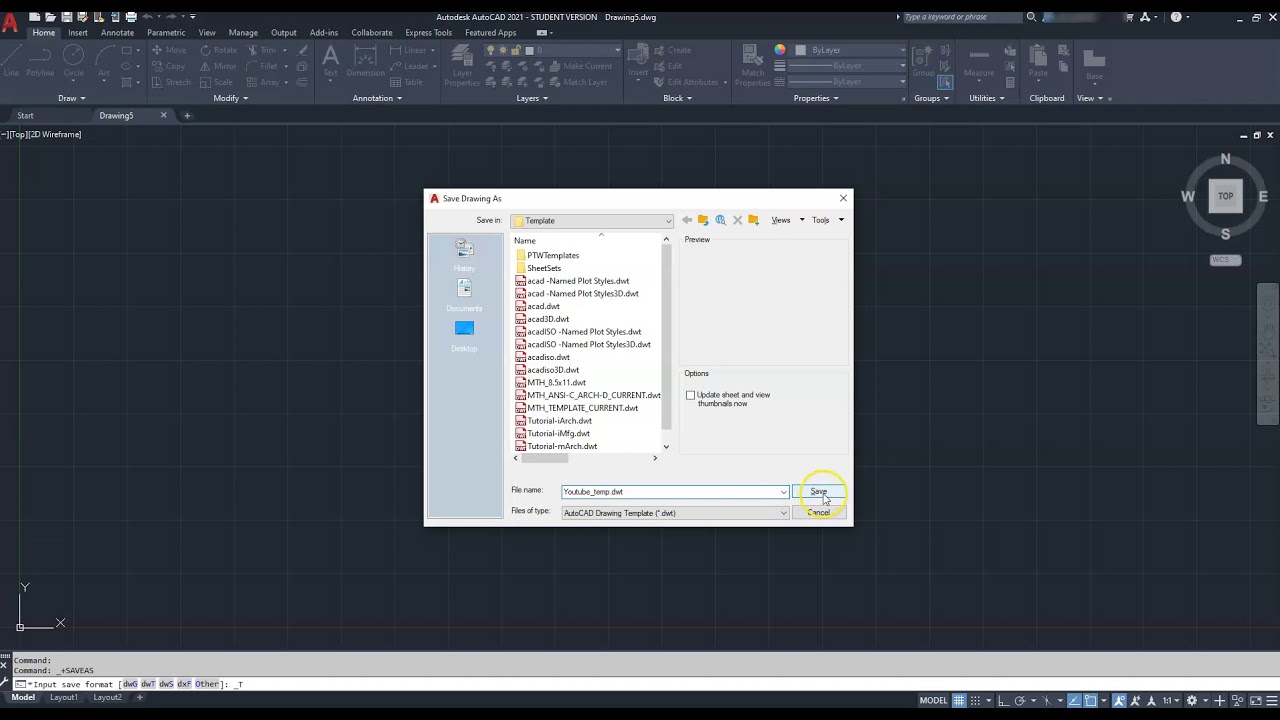Open annotation scale 1:1 dropdown
The height and width of the screenshot is (720, 1280).
(1170, 700)
